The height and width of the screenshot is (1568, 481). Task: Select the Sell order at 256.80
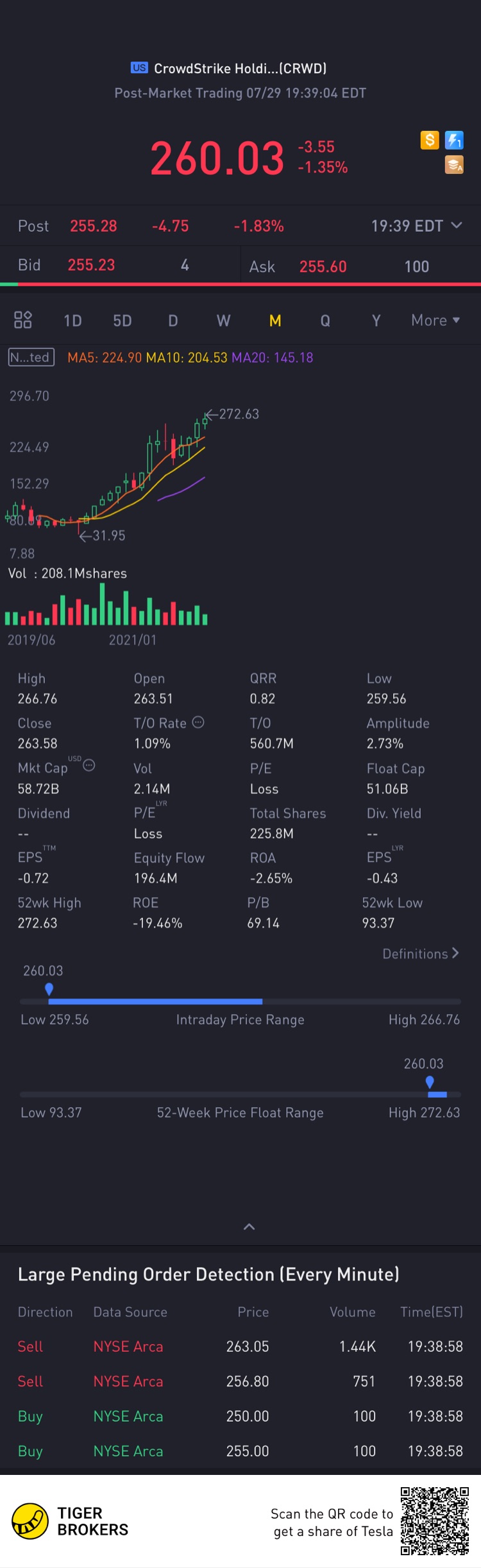coord(240,1381)
